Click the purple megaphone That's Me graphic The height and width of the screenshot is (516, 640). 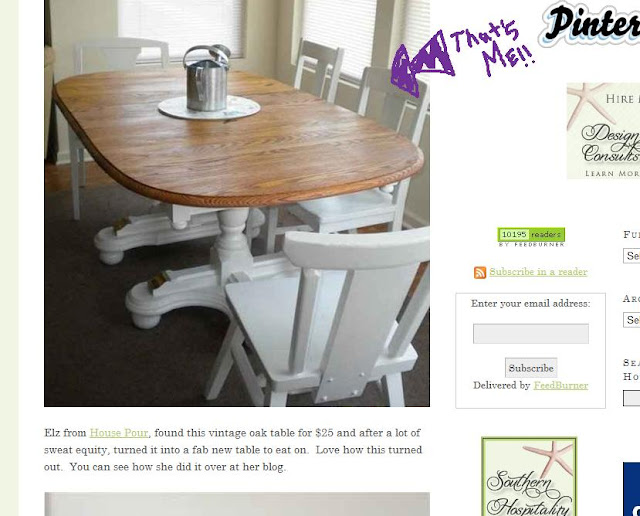[x=462, y=58]
